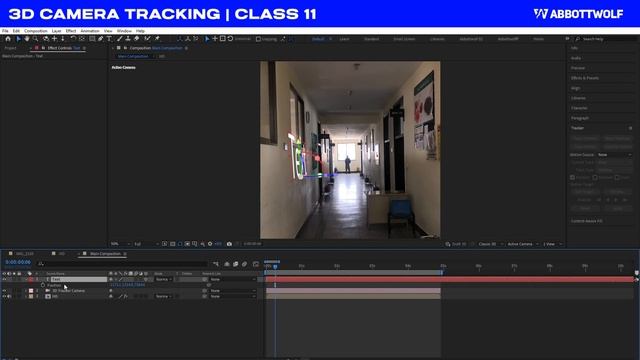Select the Brush tool

pos(120,39)
